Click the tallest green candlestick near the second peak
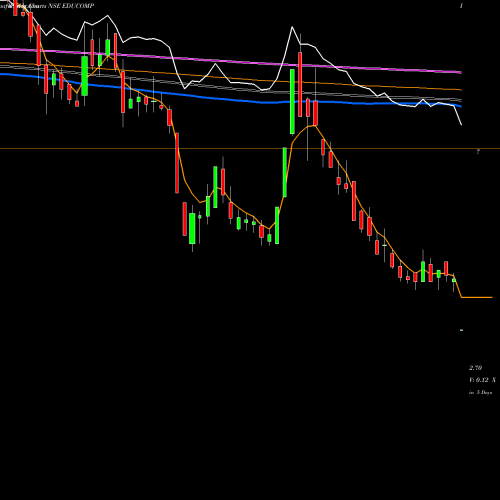Screen dimensions: 500x500 (292, 101)
